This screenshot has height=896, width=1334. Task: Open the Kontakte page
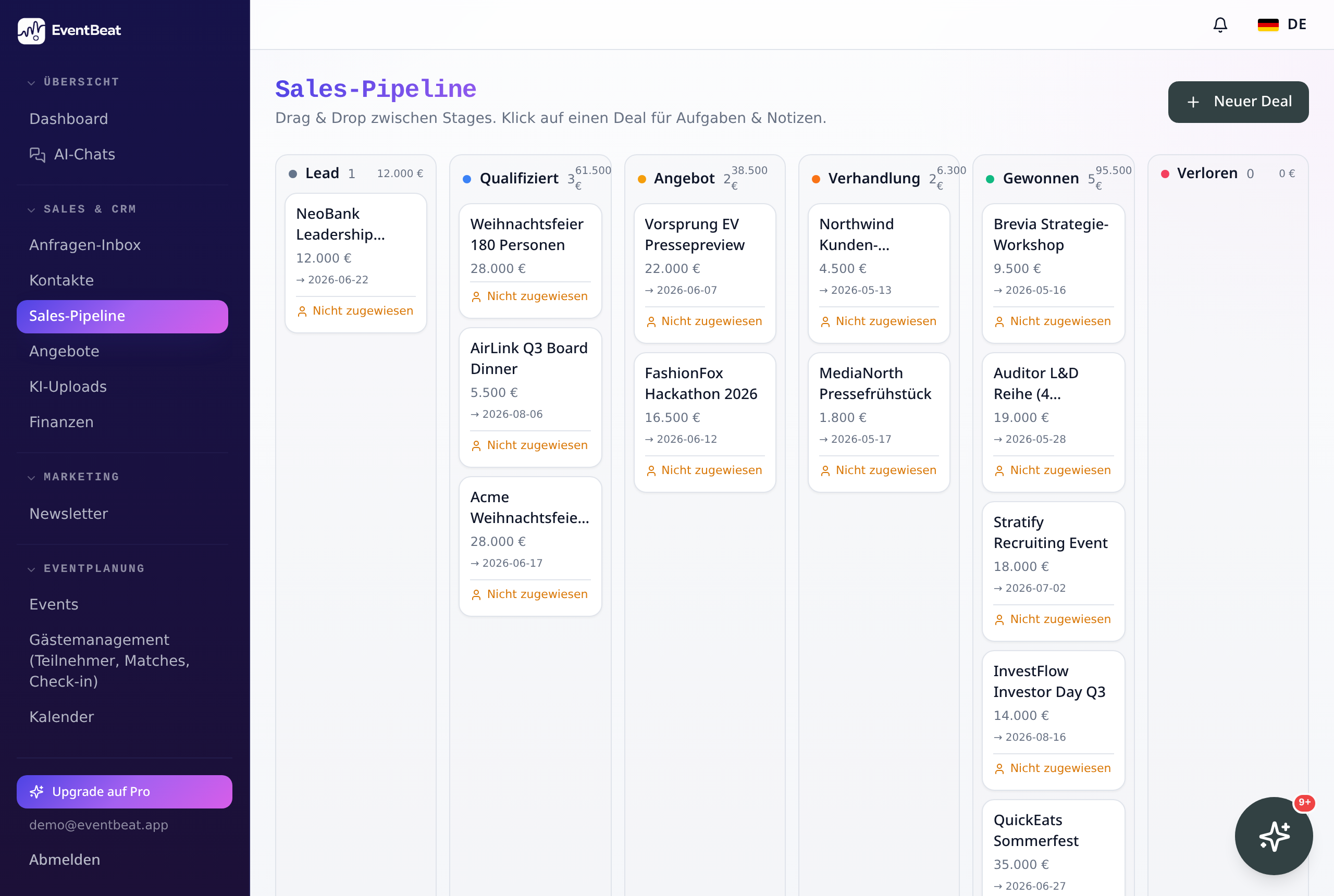pos(122,280)
